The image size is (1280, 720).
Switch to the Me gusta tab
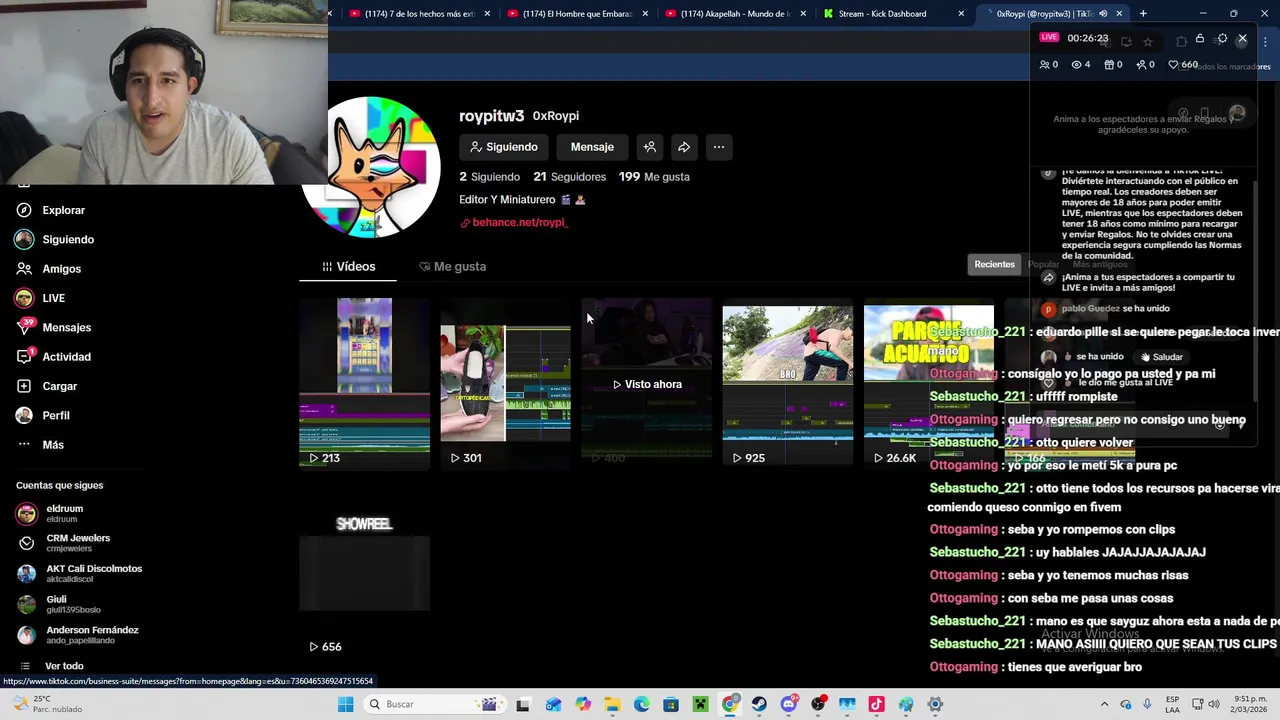pos(452,267)
